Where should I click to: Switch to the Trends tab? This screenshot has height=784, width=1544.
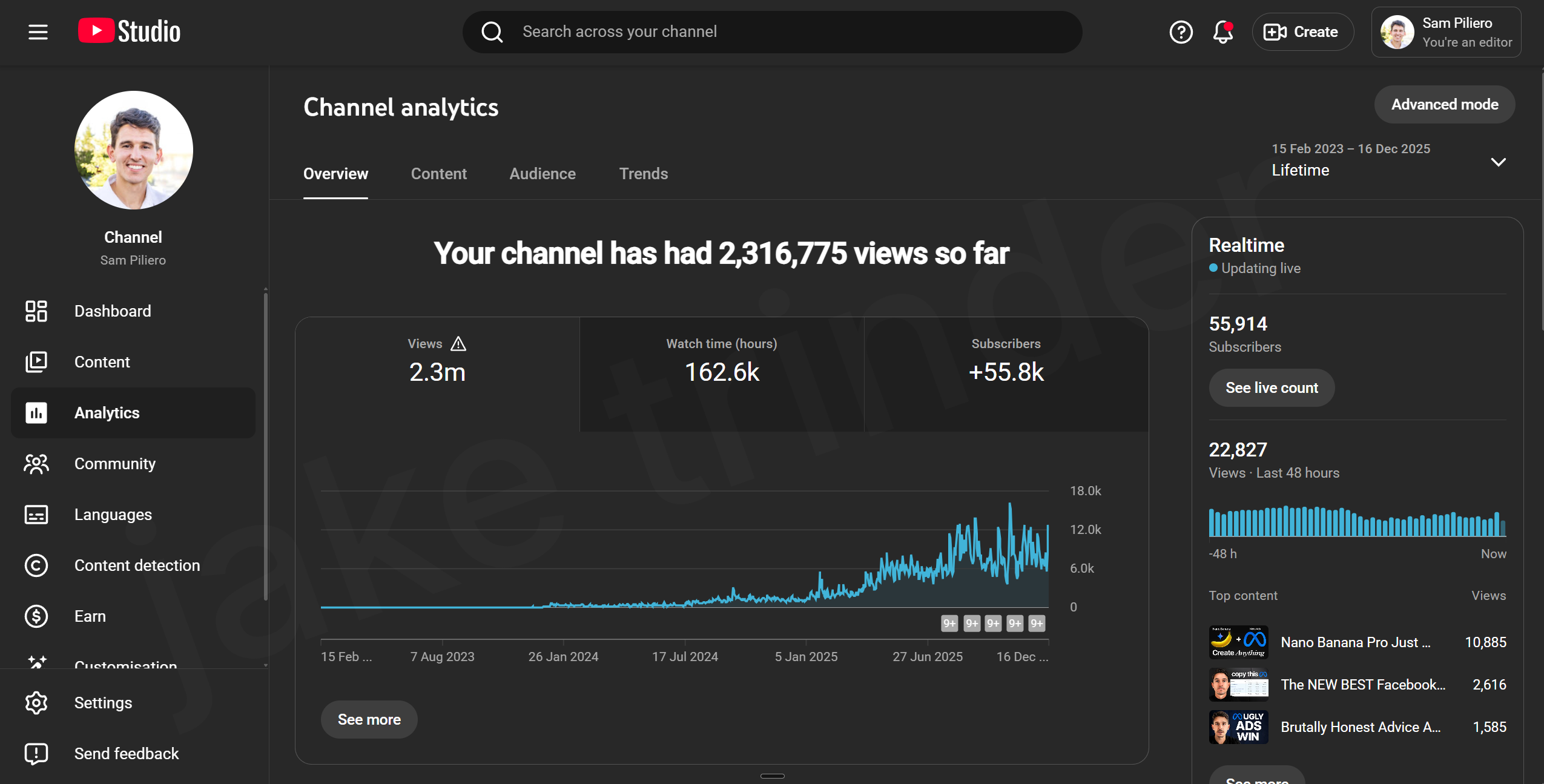643,174
